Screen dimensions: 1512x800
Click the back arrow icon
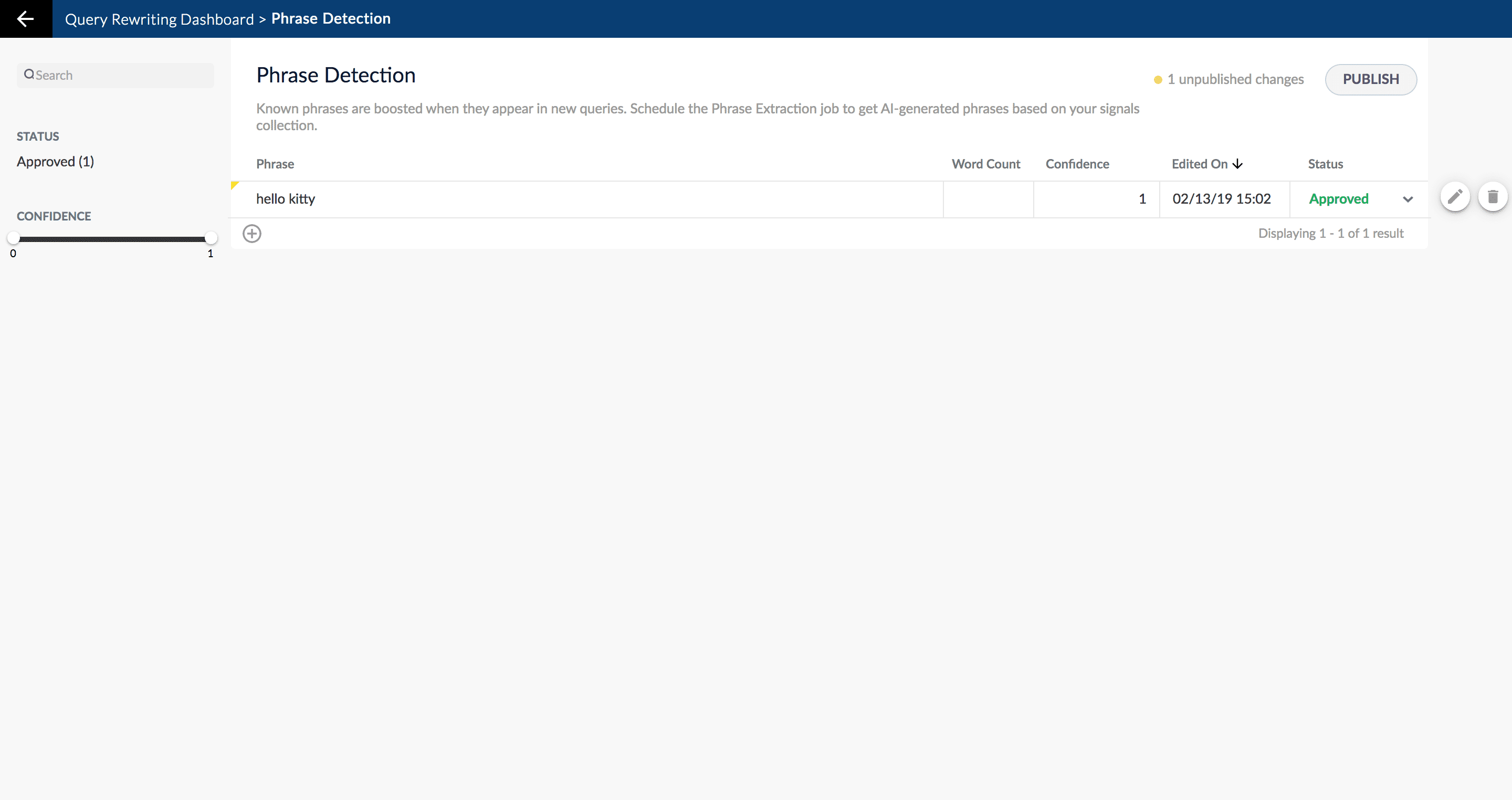pyautogui.click(x=25, y=19)
